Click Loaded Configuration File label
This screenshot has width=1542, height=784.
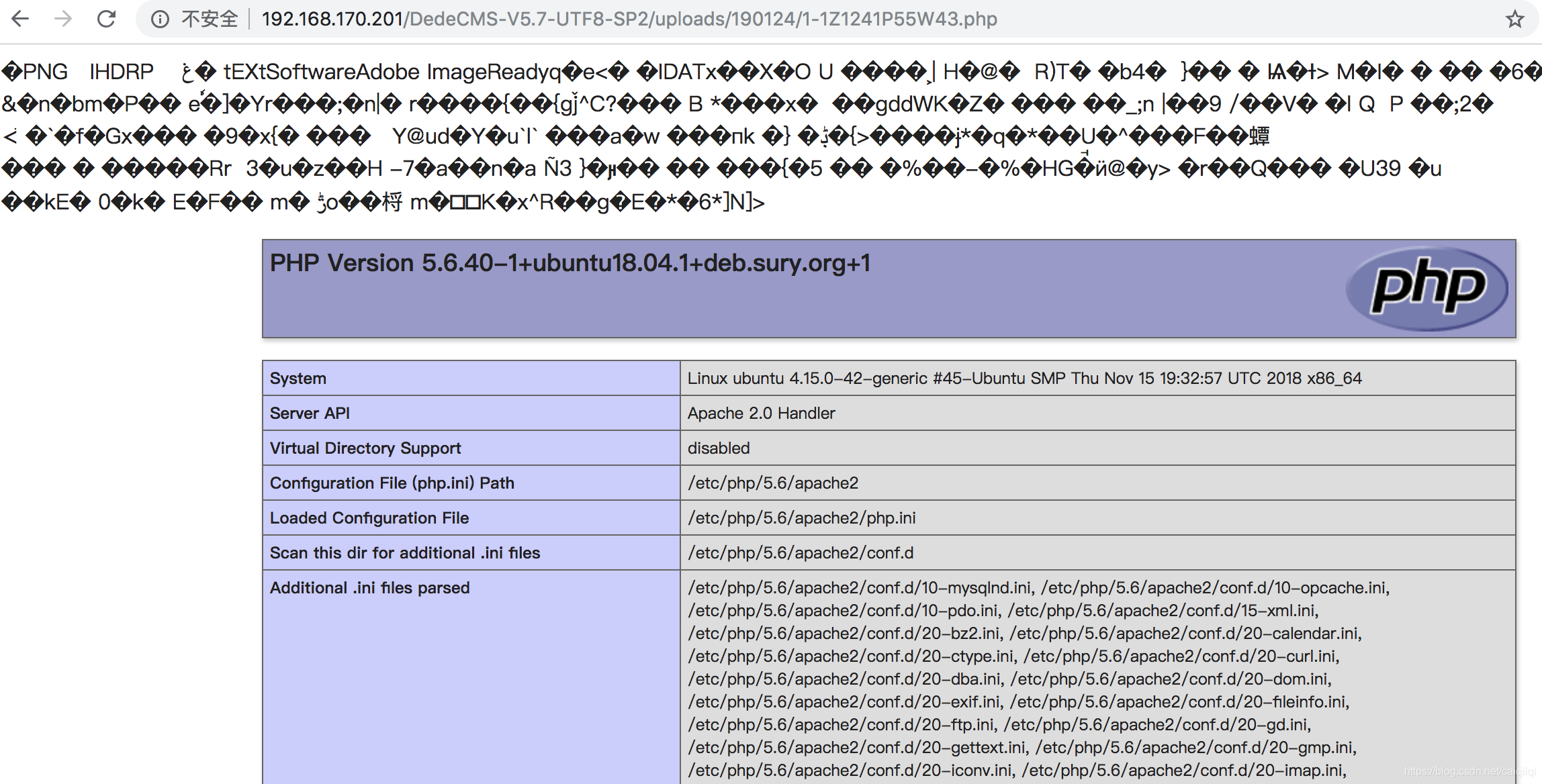pos(369,518)
